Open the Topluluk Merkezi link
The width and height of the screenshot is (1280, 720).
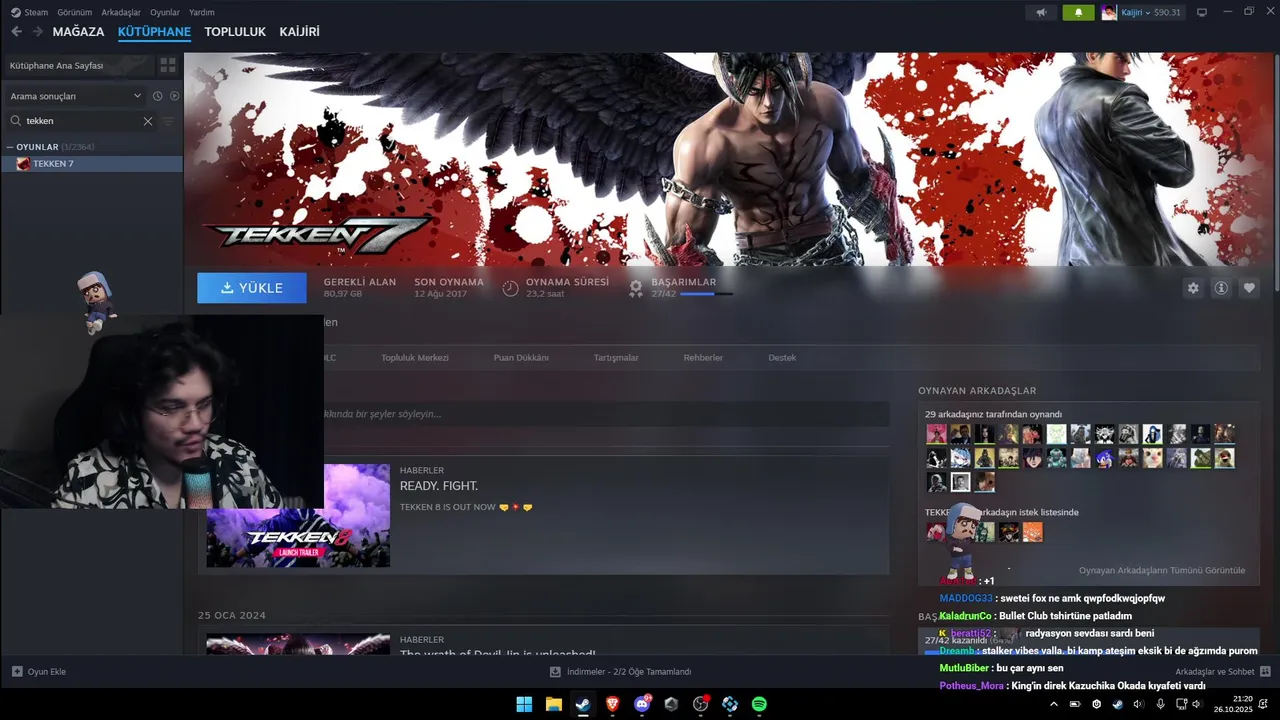(x=415, y=357)
